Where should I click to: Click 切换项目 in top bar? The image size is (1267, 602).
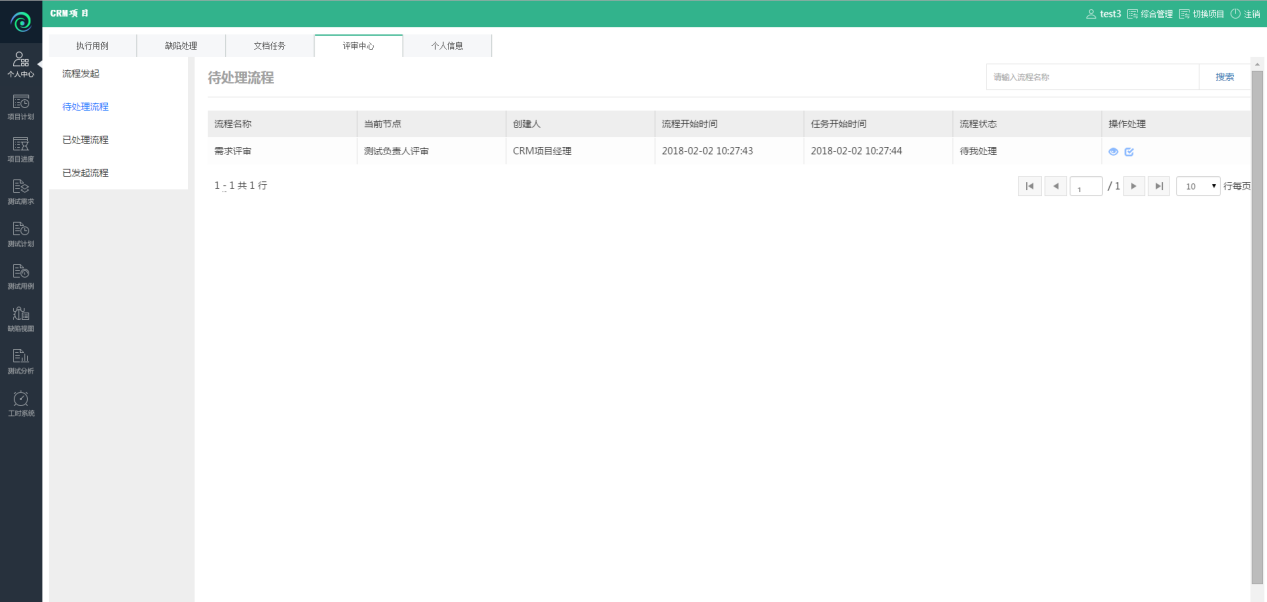[1201, 14]
